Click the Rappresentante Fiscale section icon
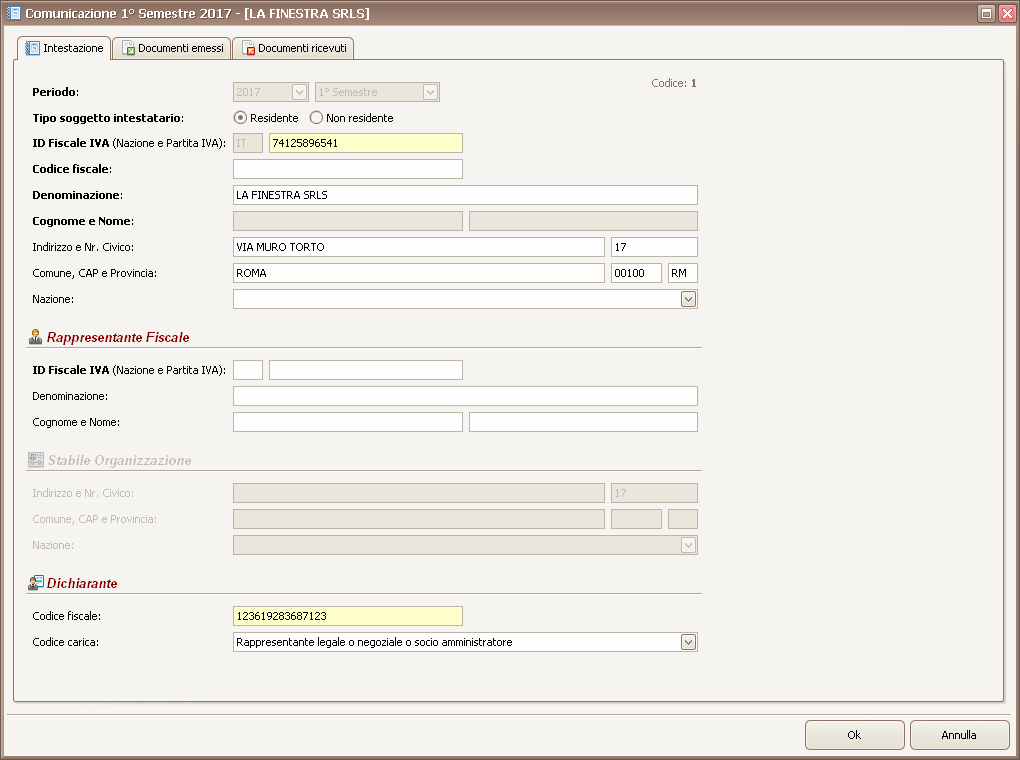This screenshot has width=1020, height=760. click(x=36, y=337)
